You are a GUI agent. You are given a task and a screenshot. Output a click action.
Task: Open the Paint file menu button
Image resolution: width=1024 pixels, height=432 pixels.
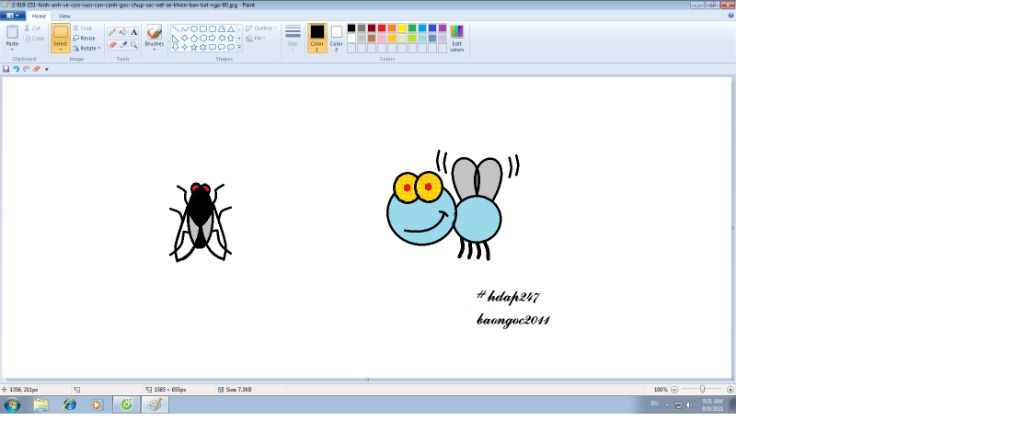click(x=13, y=16)
